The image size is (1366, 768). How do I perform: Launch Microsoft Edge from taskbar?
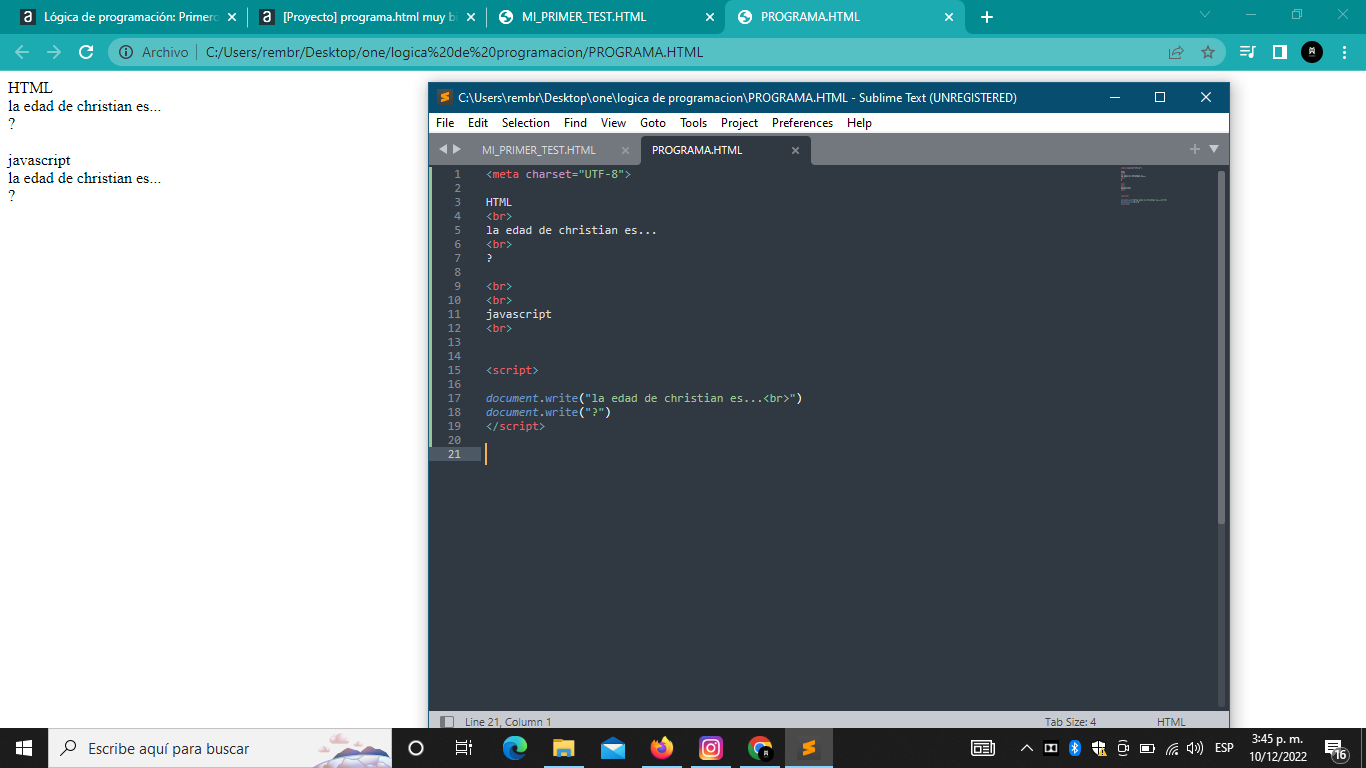pos(515,748)
